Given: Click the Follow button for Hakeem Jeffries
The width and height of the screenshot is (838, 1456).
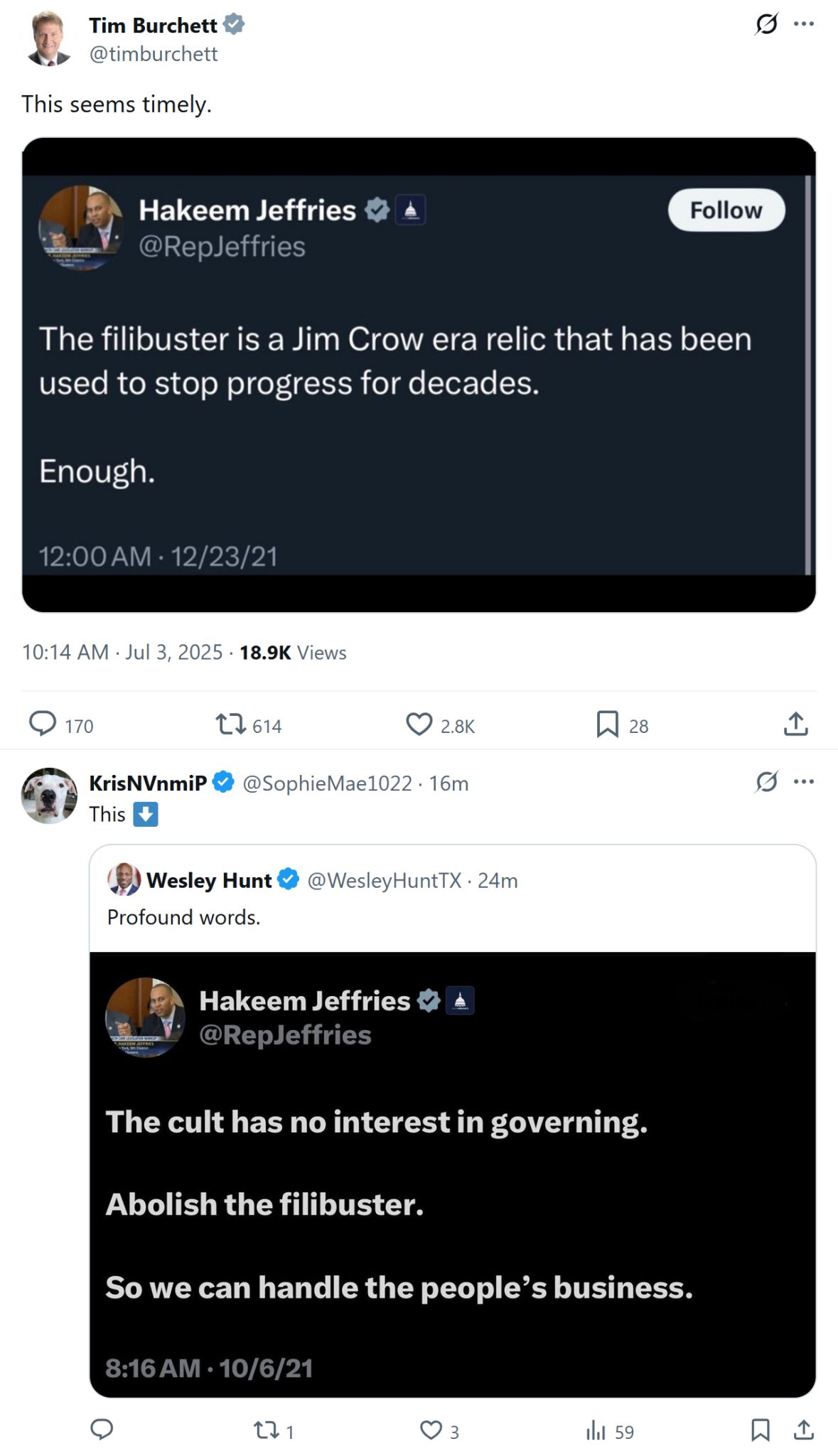Looking at the screenshot, I should pos(726,210).
